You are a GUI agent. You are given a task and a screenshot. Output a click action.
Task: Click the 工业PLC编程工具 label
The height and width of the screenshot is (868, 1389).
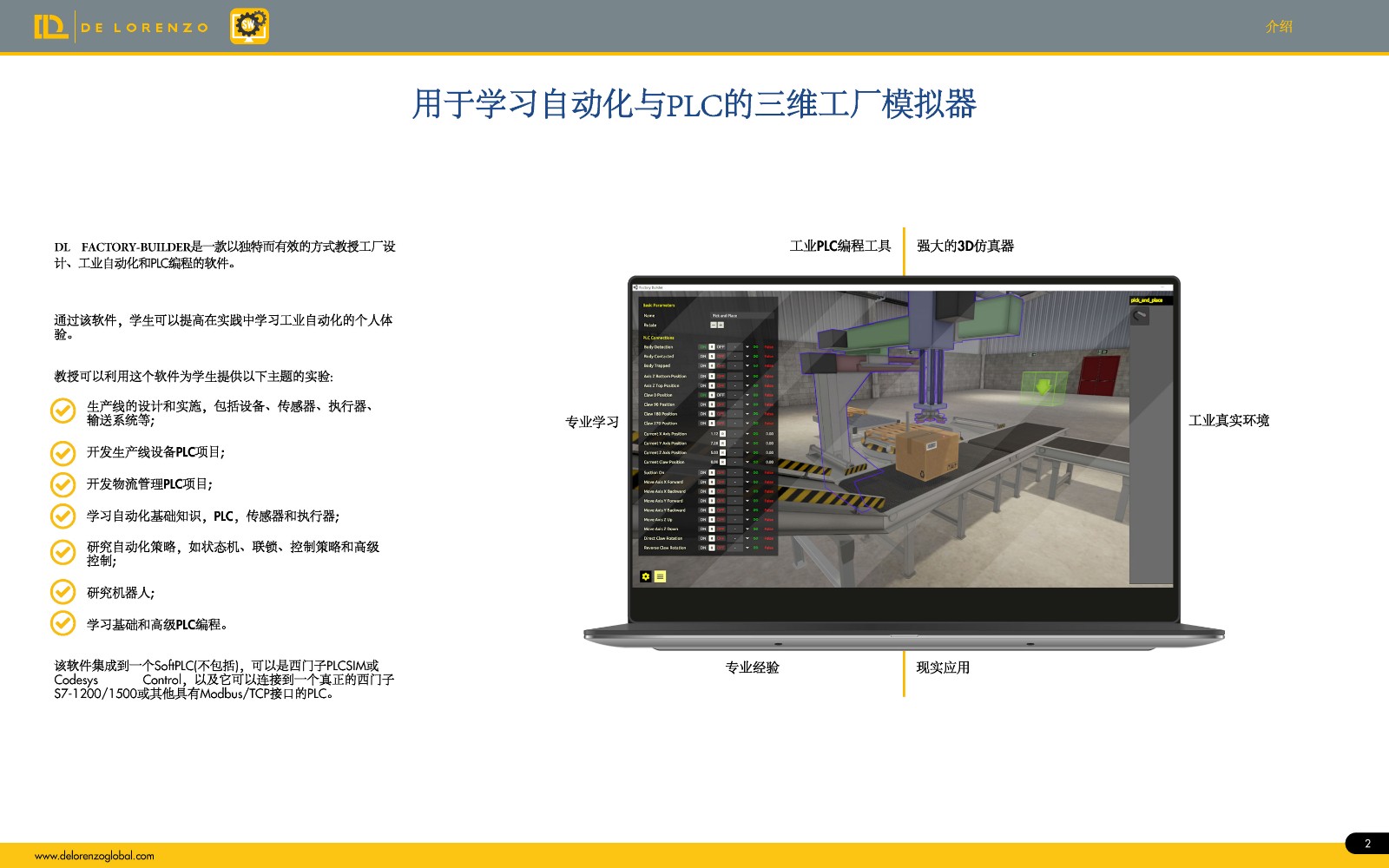[840, 246]
